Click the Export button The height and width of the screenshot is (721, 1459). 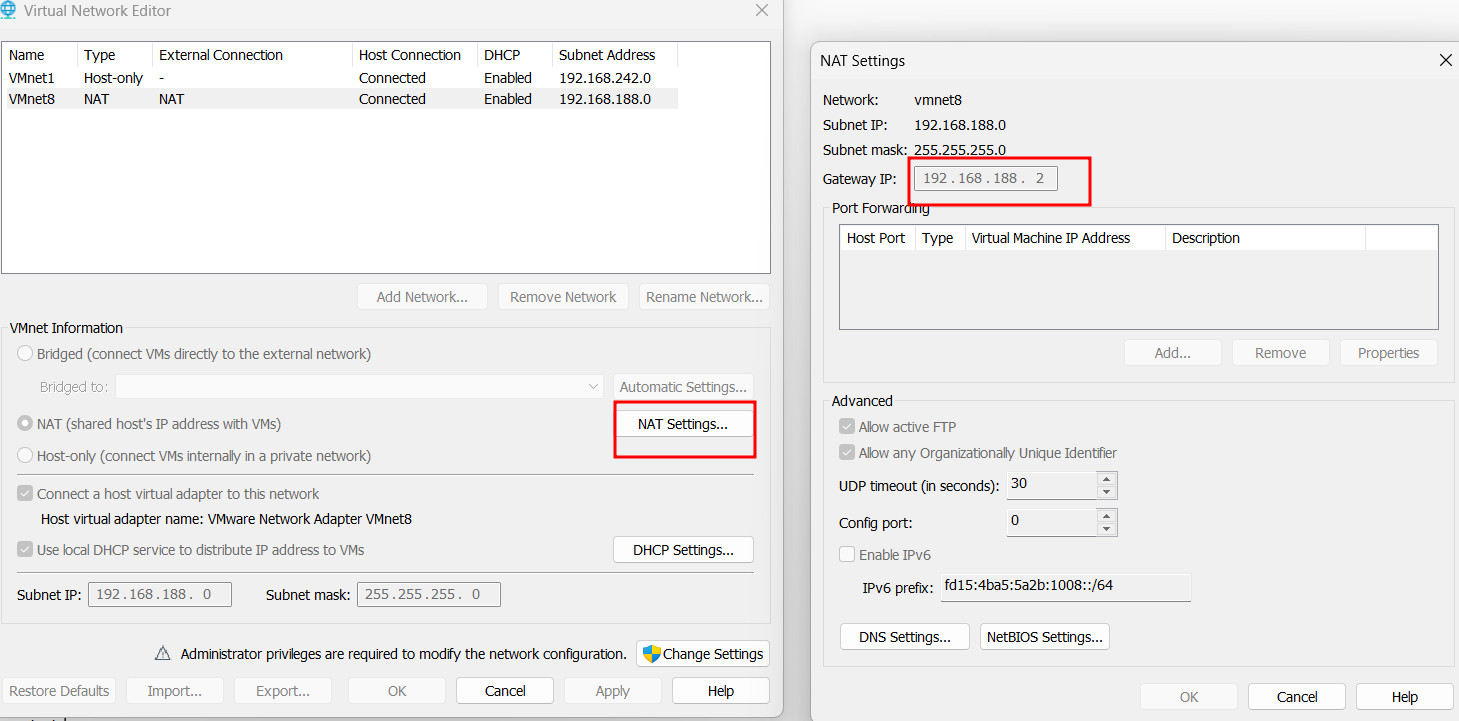click(x=283, y=691)
